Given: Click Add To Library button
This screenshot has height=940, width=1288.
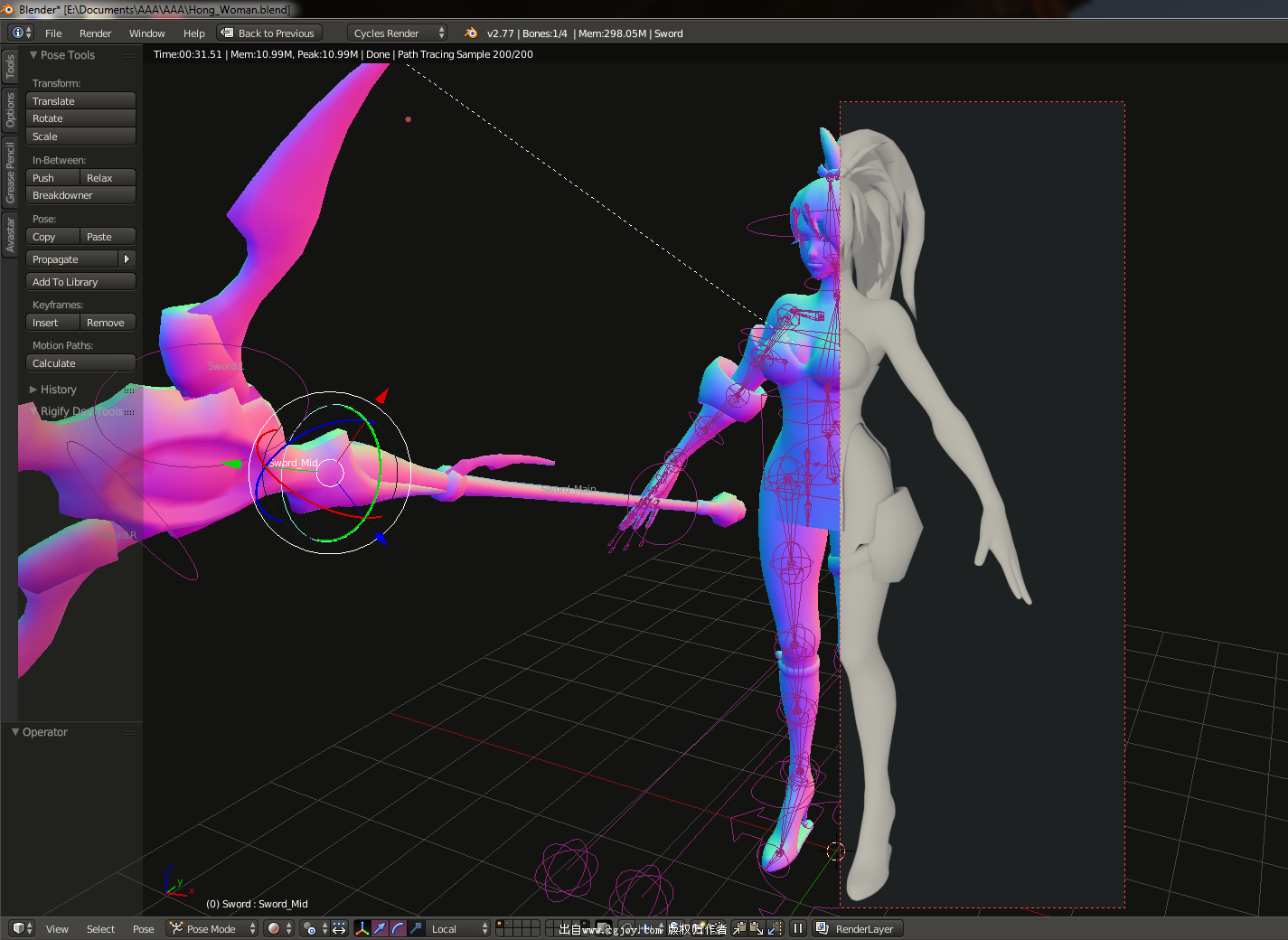Looking at the screenshot, I should tap(80, 282).
